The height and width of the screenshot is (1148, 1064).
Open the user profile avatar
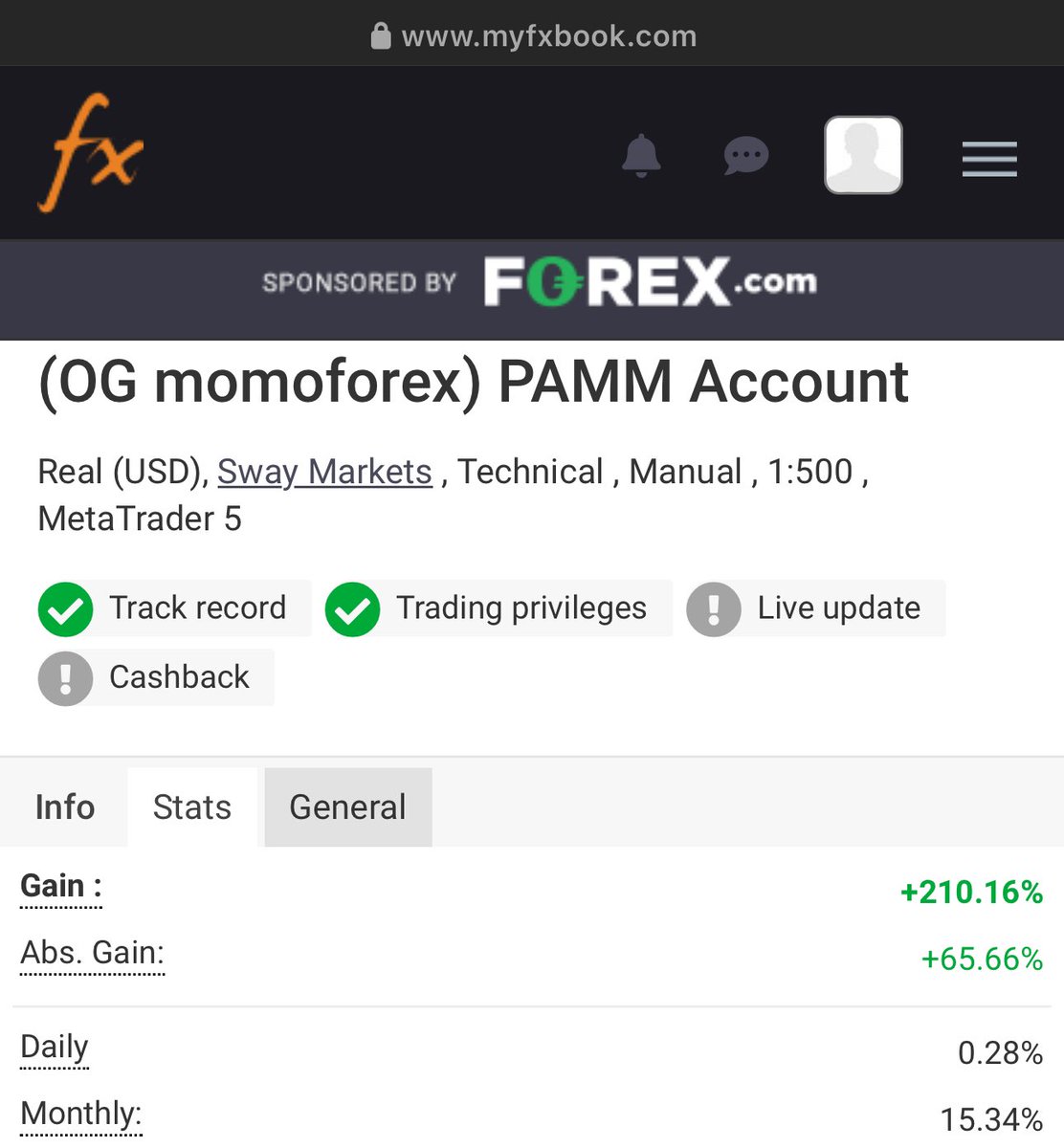coord(863,155)
